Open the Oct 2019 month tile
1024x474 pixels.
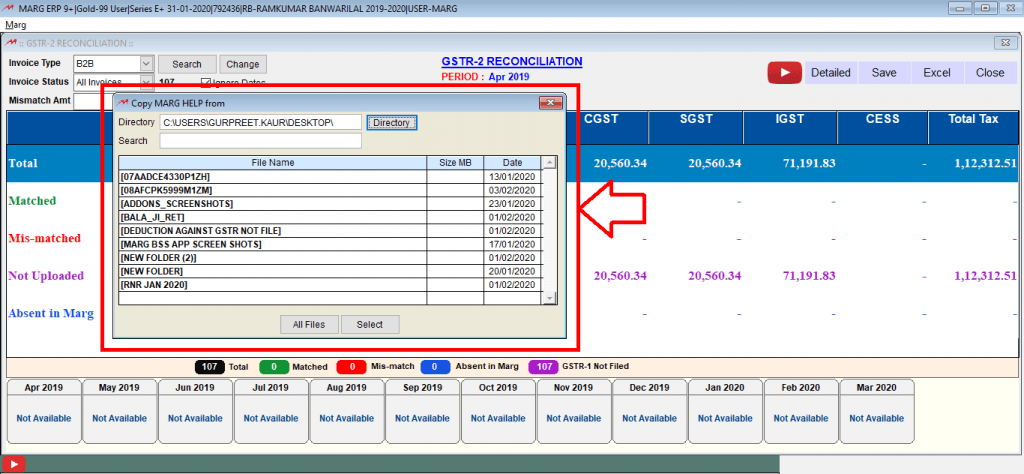click(498, 411)
